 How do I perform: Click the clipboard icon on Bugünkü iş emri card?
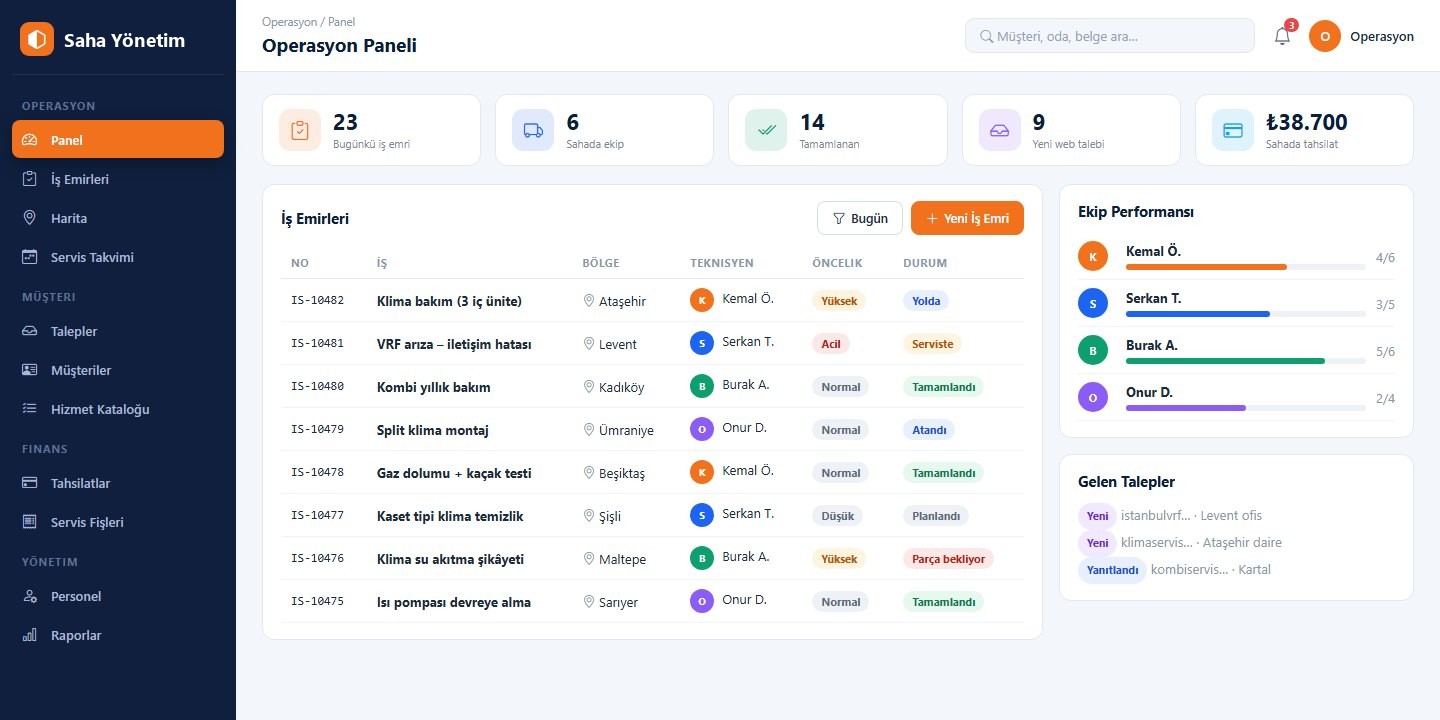(x=300, y=130)
